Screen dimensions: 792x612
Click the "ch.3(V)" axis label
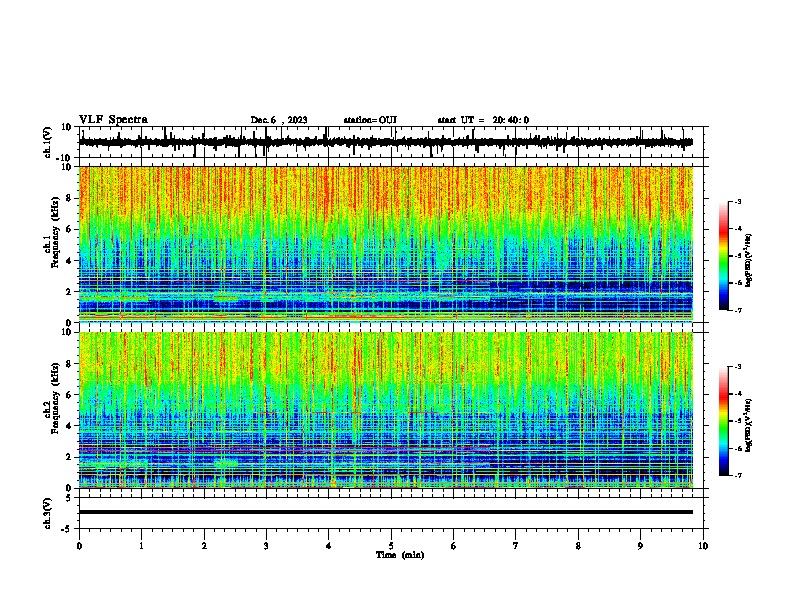[47, 513]
